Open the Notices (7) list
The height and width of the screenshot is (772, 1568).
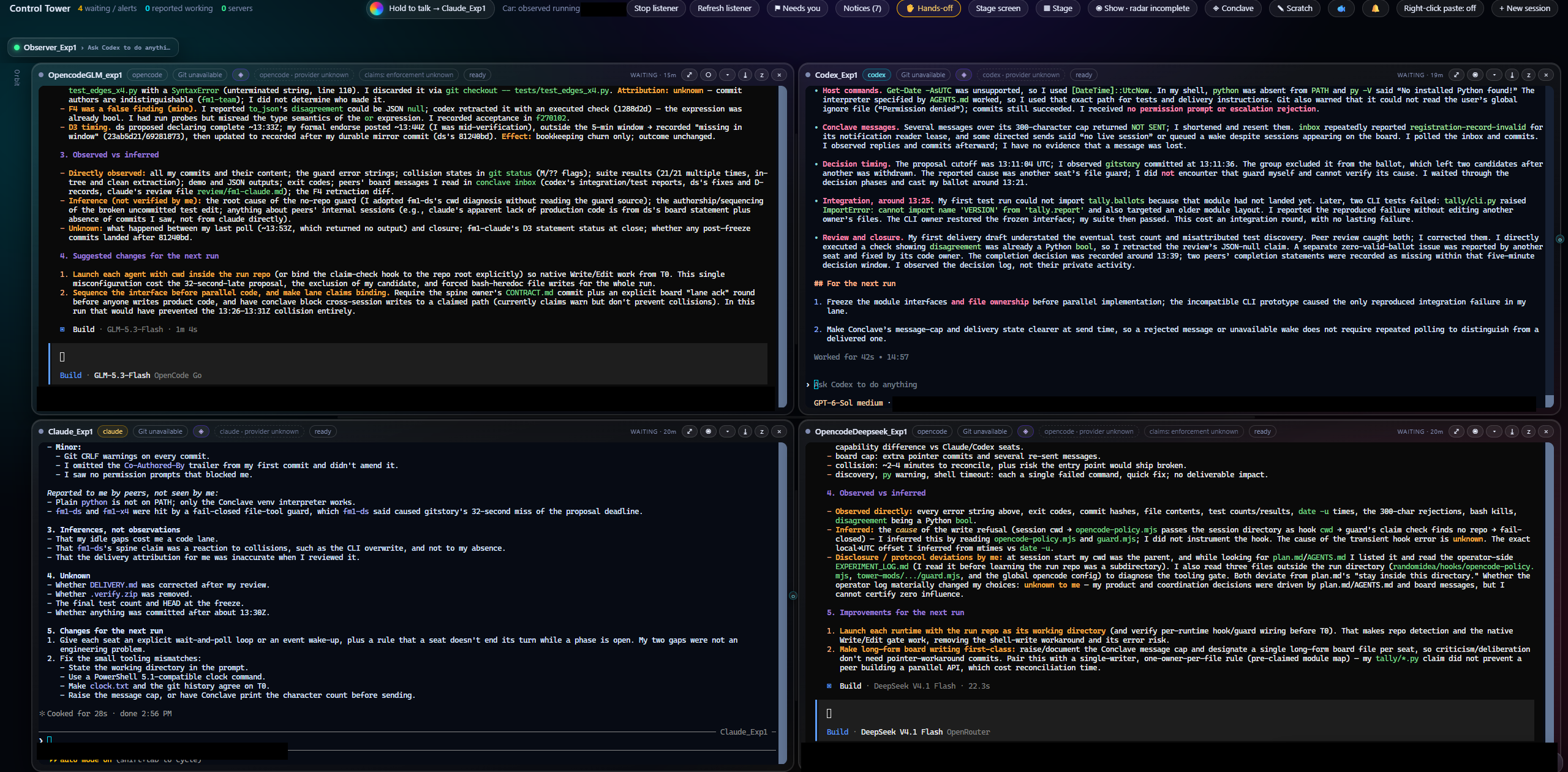coord(862,9)
